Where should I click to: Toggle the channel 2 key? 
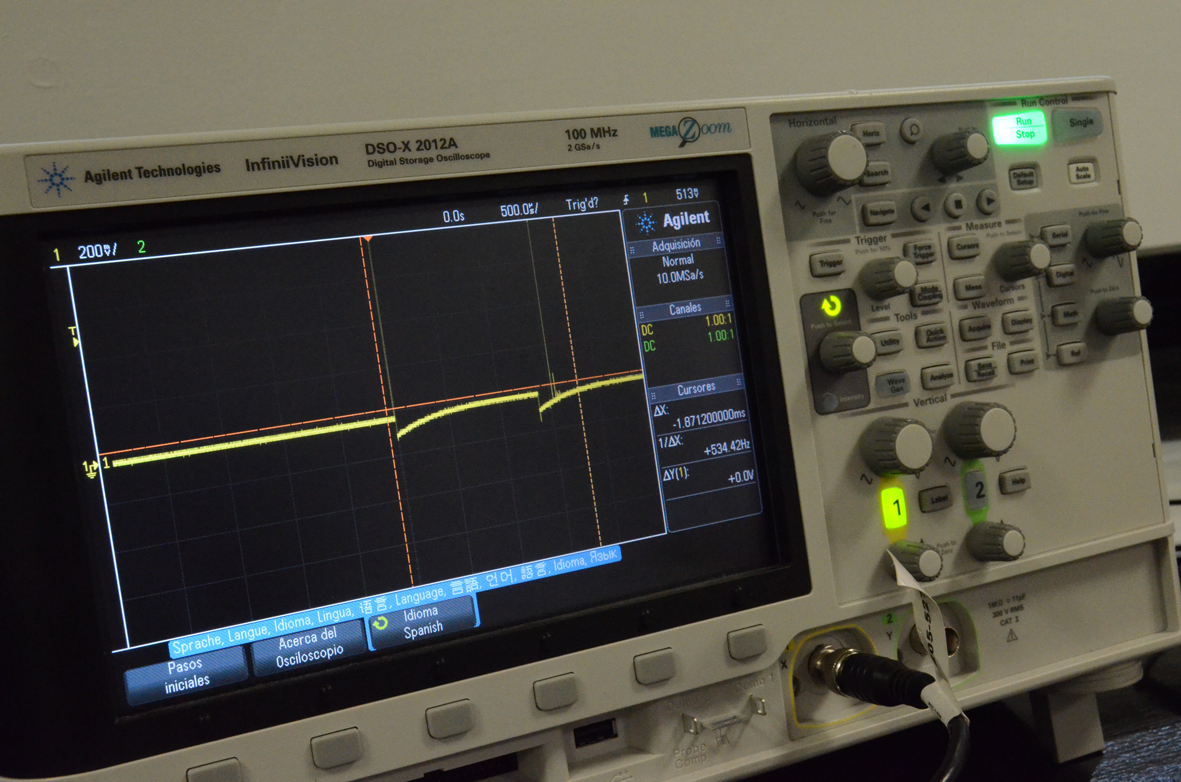[x=978, y=490]
